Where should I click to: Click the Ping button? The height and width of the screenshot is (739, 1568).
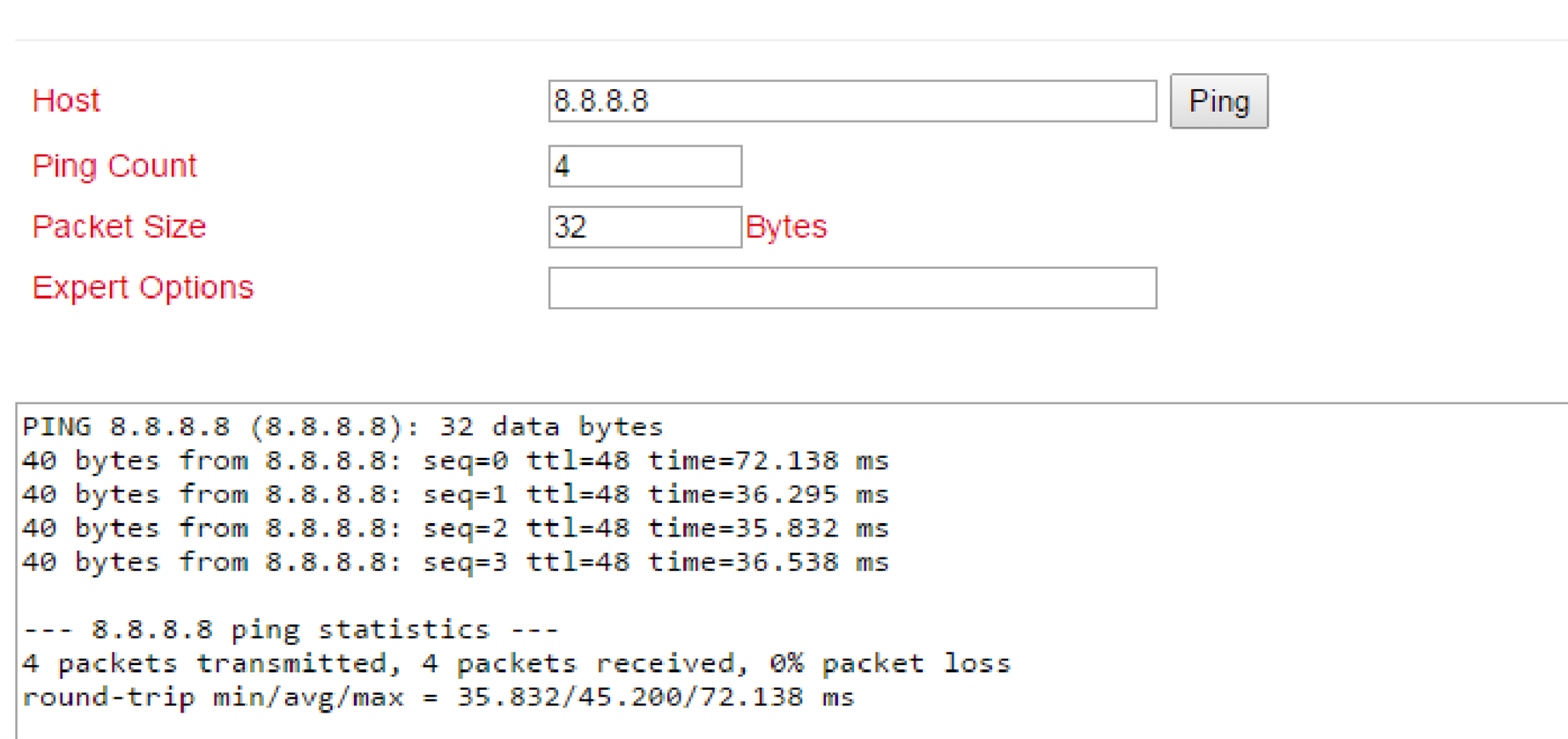click(1218, 101)
